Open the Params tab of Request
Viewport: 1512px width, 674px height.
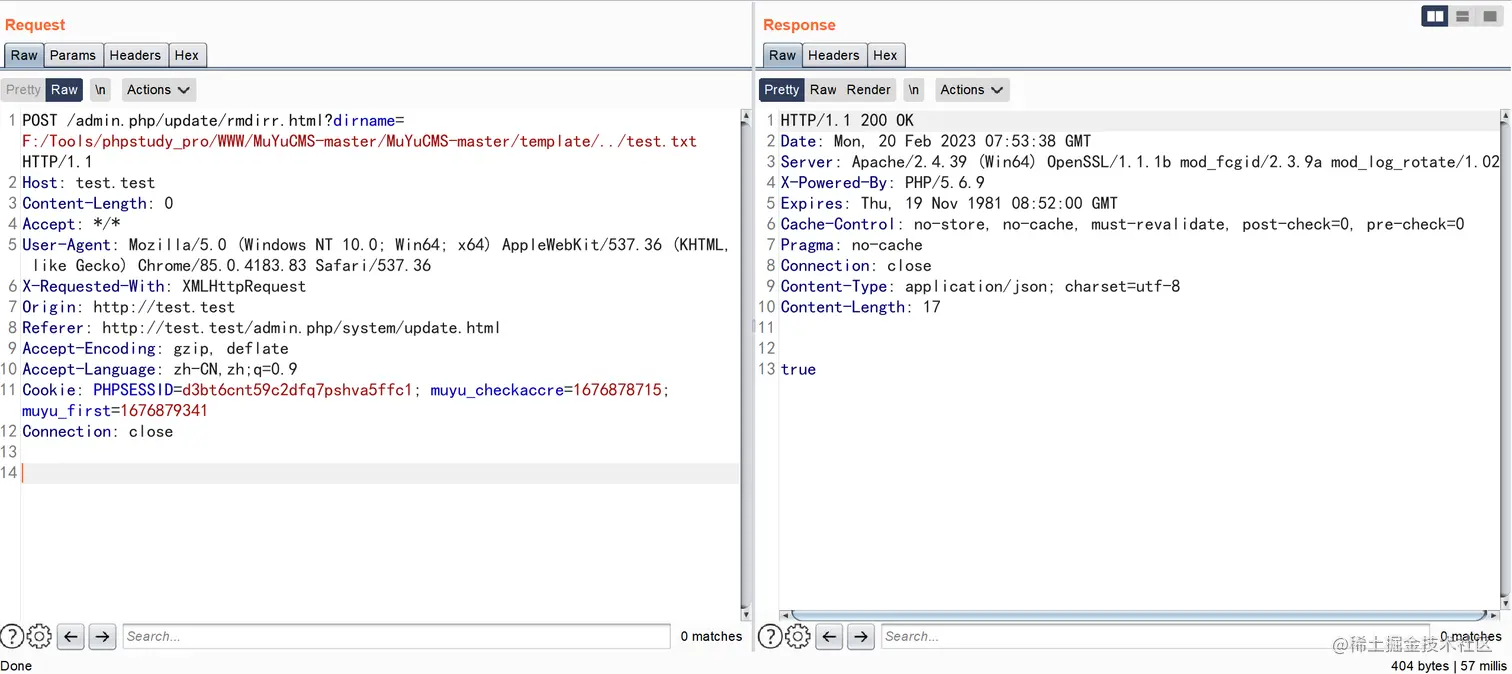[73, 55]
